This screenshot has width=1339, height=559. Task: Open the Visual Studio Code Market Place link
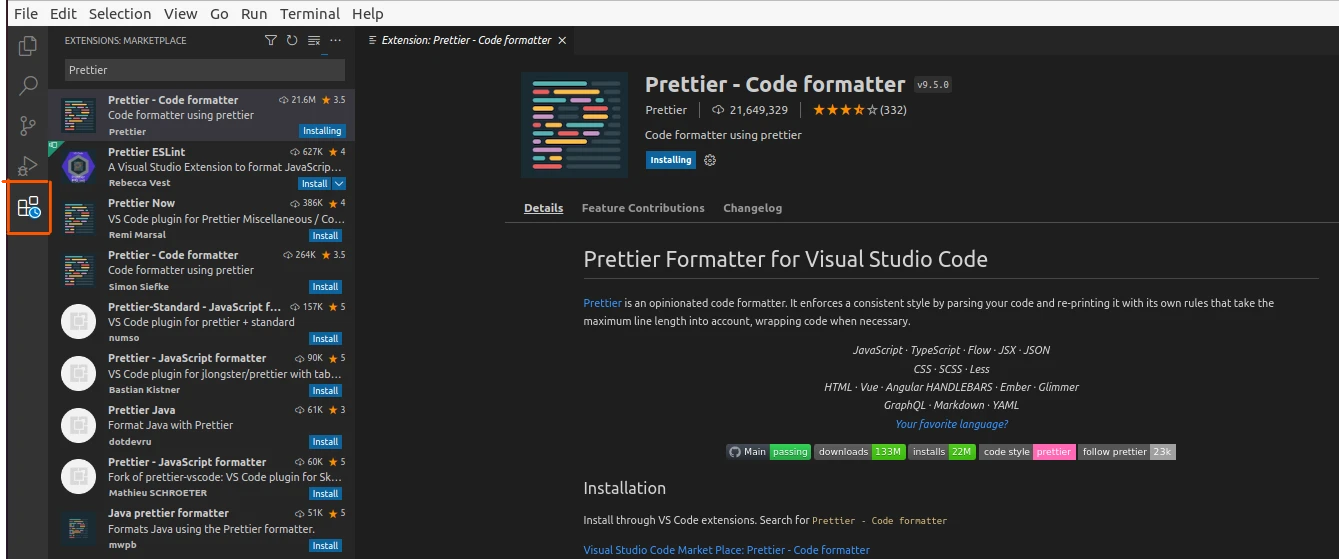coord(726,550)
